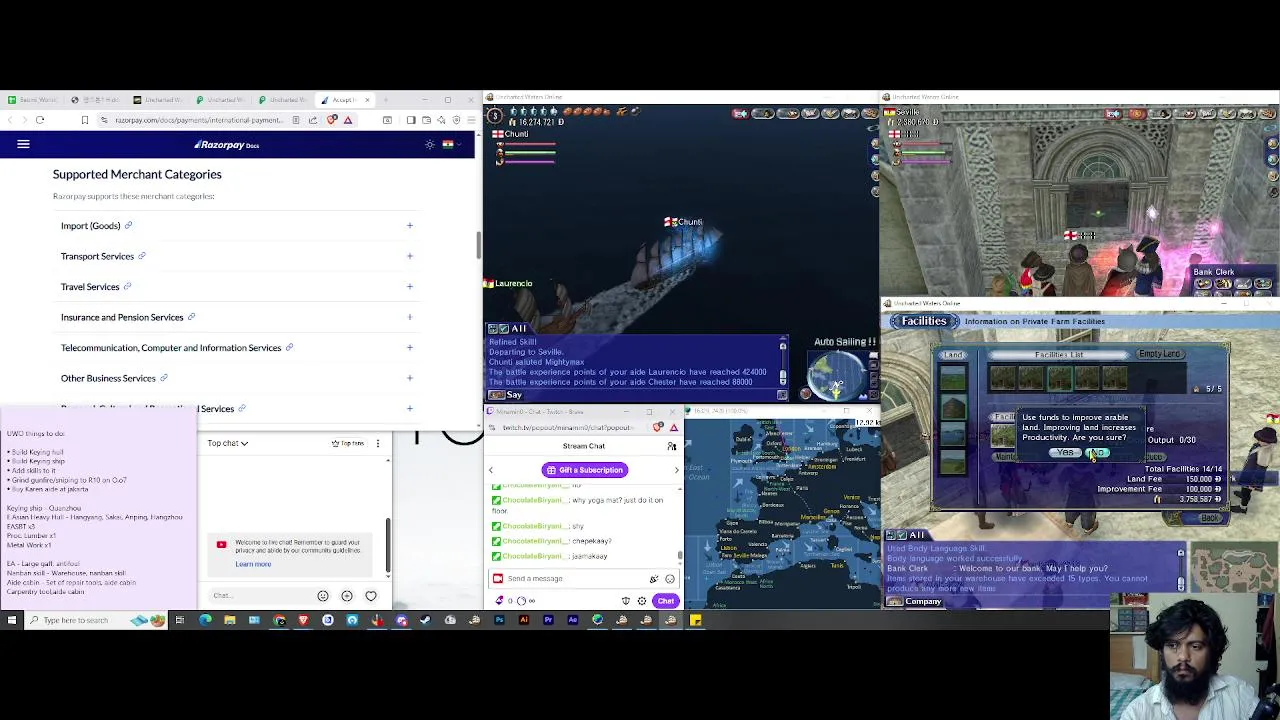Switch to the Accept tab in Brave

pos(345,100)
